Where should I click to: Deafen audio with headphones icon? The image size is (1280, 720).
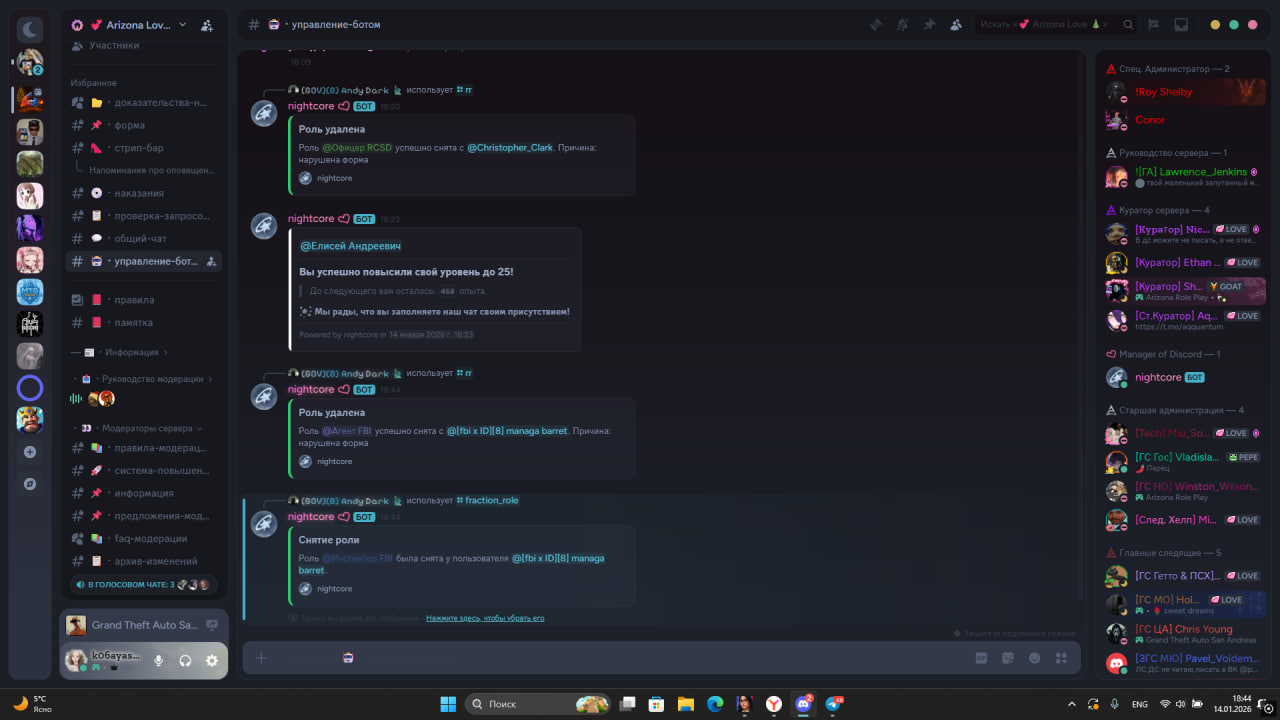tap(185, 661)
